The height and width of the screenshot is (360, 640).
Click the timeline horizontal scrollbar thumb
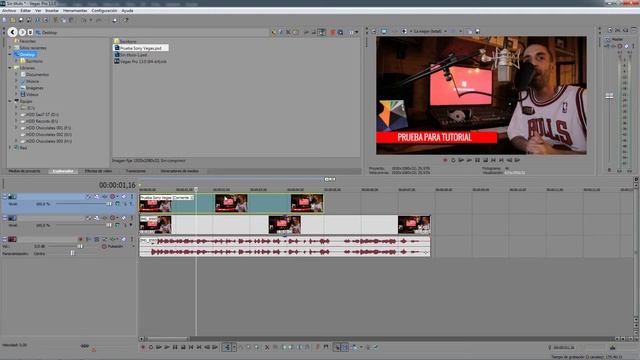click(x=168, y=339)
